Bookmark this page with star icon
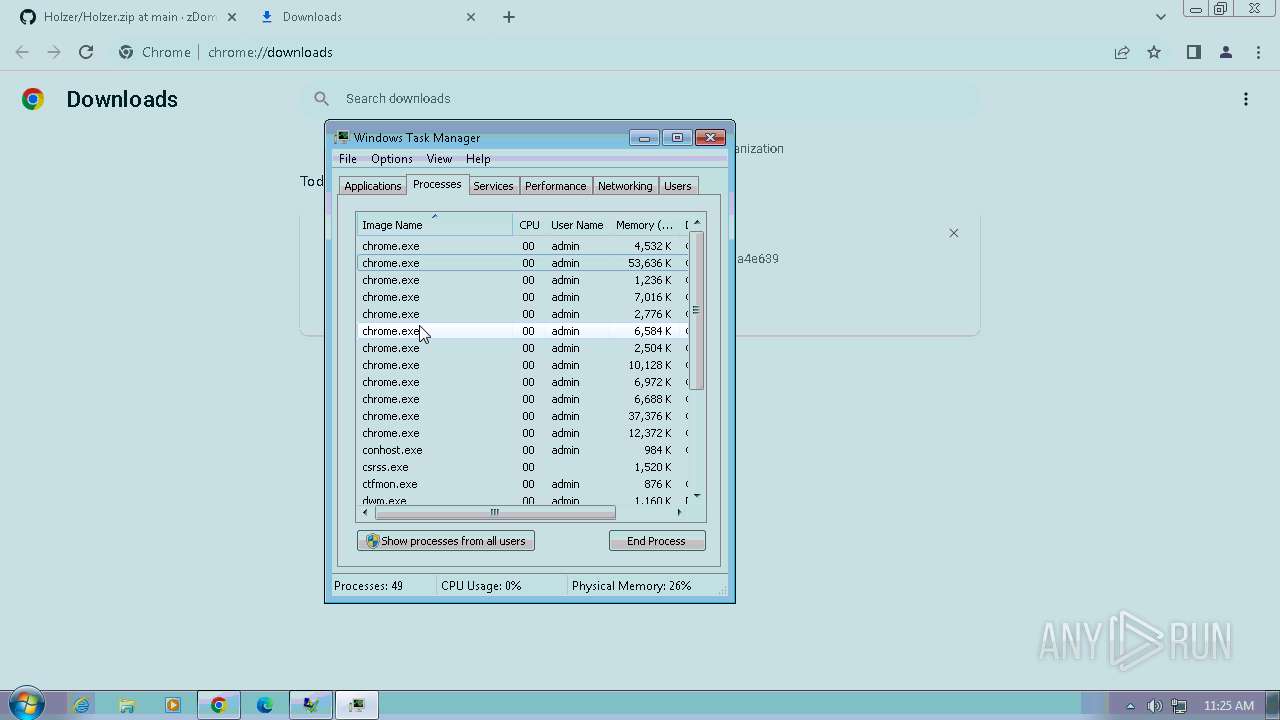The image size is (1280, 720). (1154, 53)
